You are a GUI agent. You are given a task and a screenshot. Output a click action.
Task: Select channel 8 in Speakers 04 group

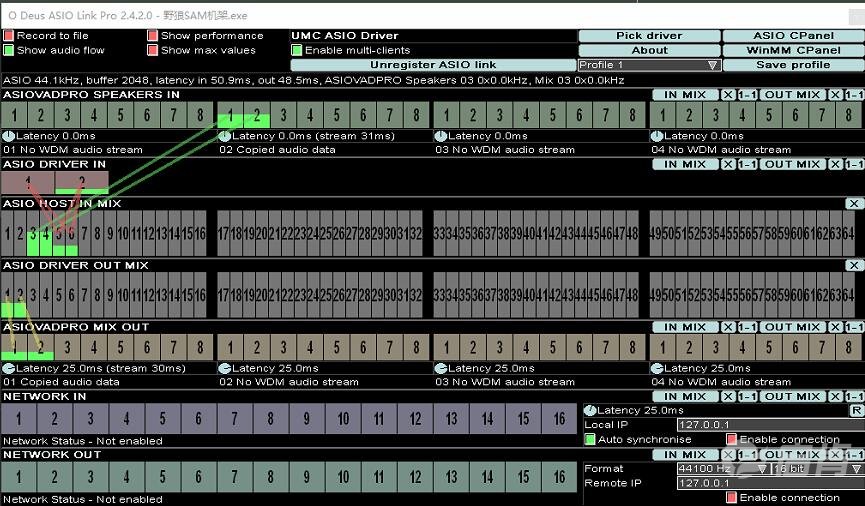pyautogui.click(x=848, y=115)
